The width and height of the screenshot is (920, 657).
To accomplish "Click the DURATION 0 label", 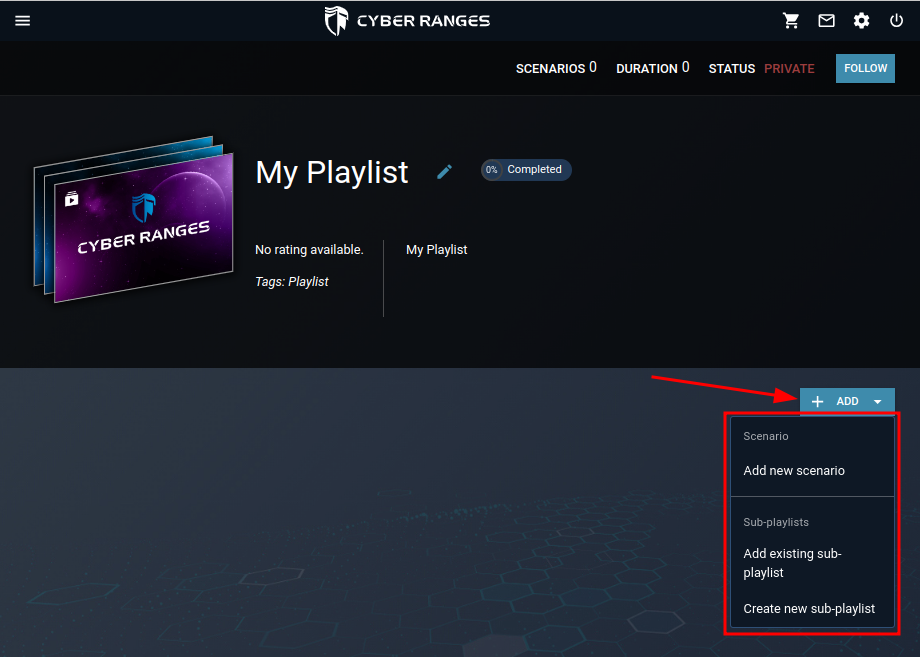I will click(652, 68).
